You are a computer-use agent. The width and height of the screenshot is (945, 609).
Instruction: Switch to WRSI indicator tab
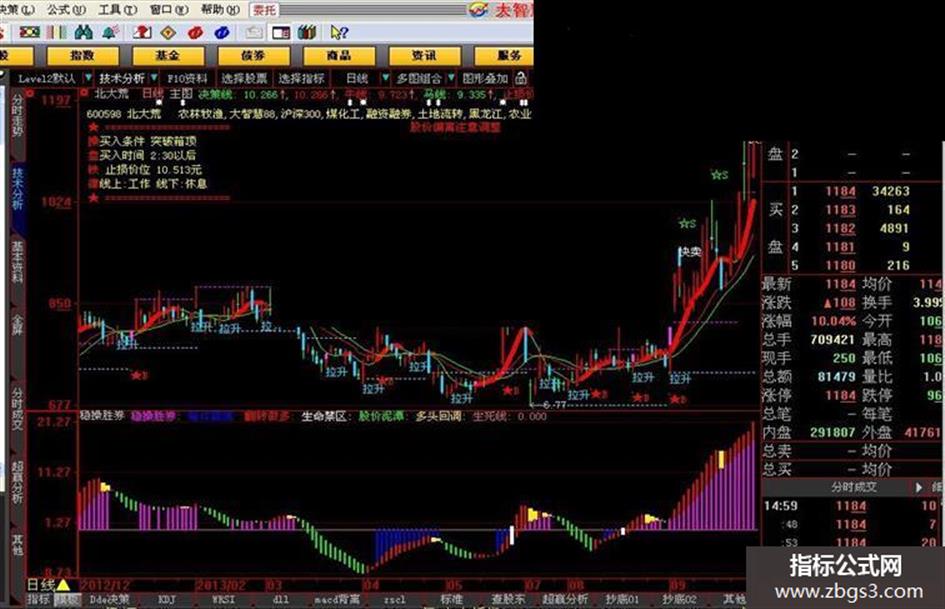pyautogui.click(x=223, y=599)
